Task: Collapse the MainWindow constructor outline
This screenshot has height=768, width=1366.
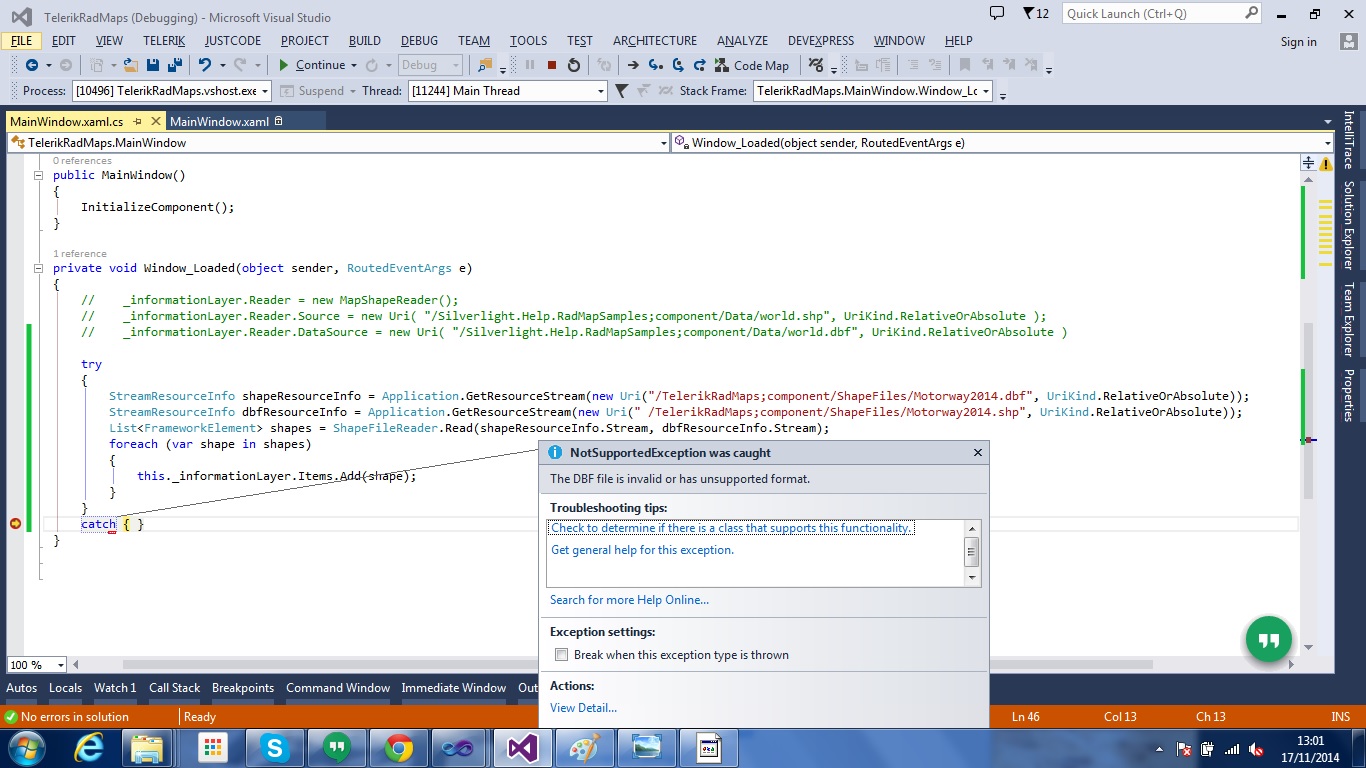Action: click(39, 175)
